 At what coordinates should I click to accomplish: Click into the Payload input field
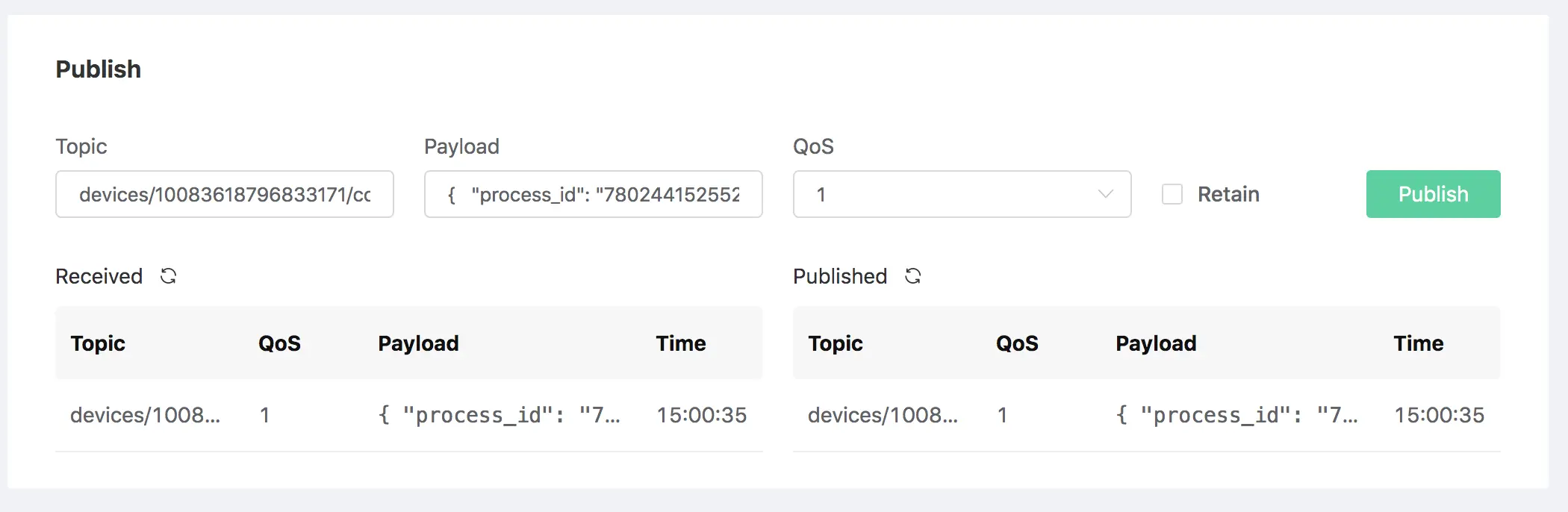coord(593,194)
